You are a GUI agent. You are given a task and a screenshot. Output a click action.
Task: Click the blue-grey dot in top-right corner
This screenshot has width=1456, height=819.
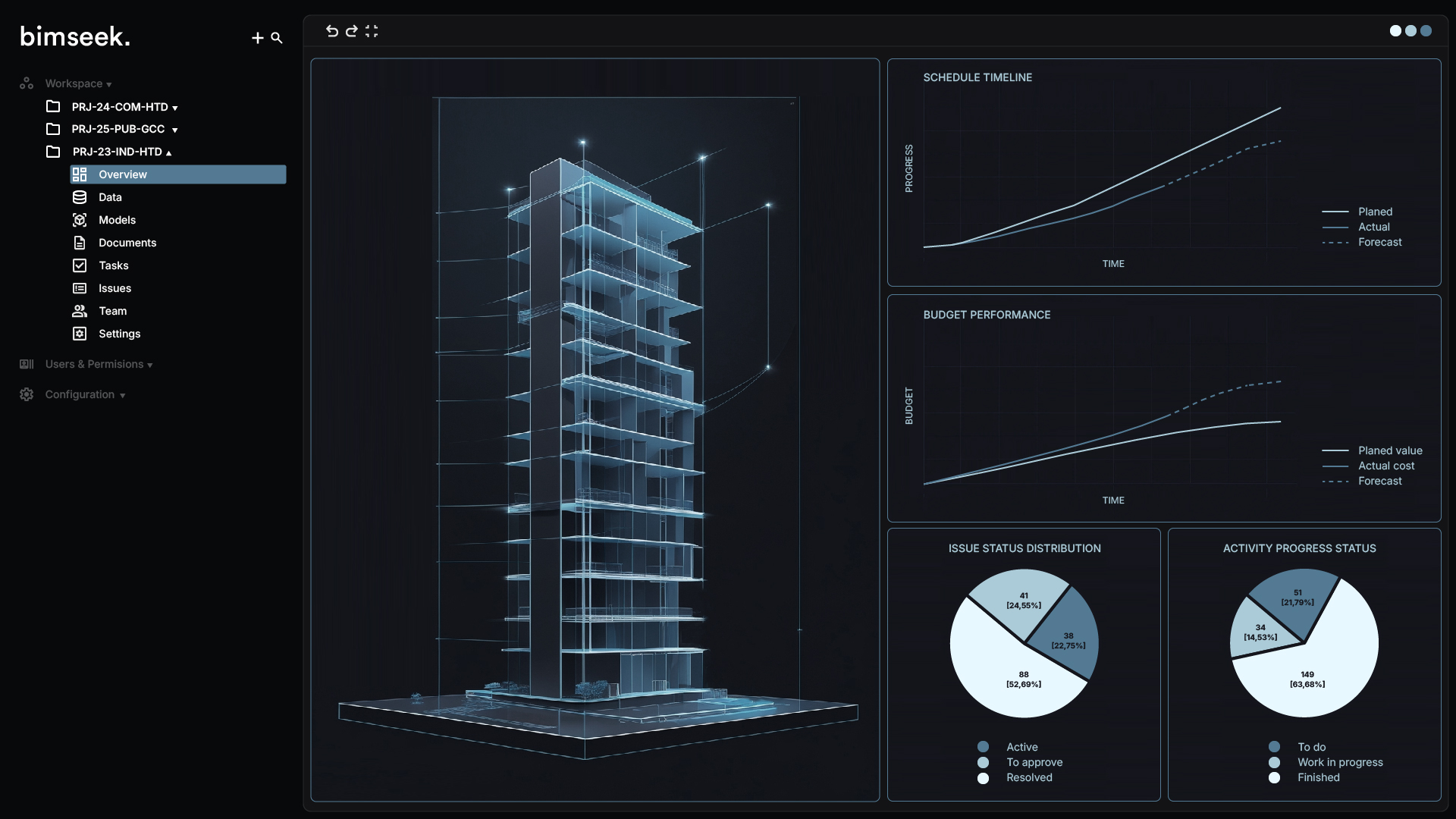point(1426,31)
